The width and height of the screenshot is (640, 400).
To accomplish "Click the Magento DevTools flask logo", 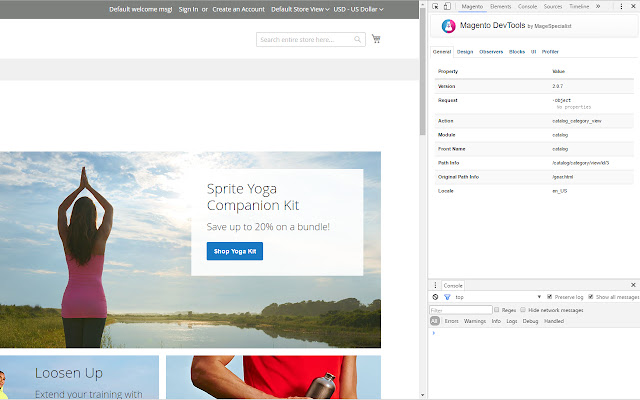I will 449,26.
